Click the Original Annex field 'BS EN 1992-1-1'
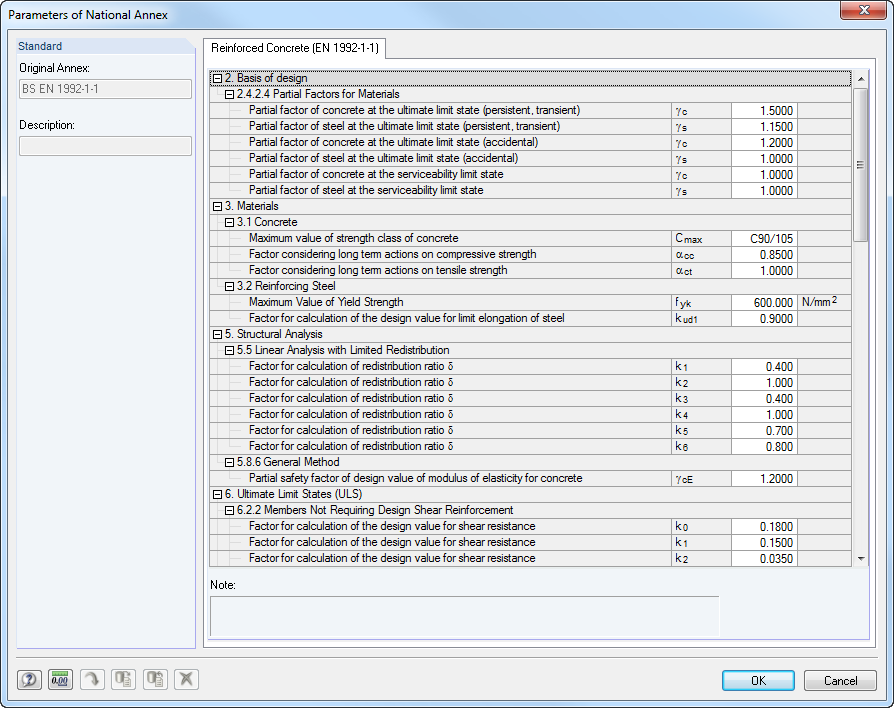The height and width of the screenshot is (708, 894). 105,89
